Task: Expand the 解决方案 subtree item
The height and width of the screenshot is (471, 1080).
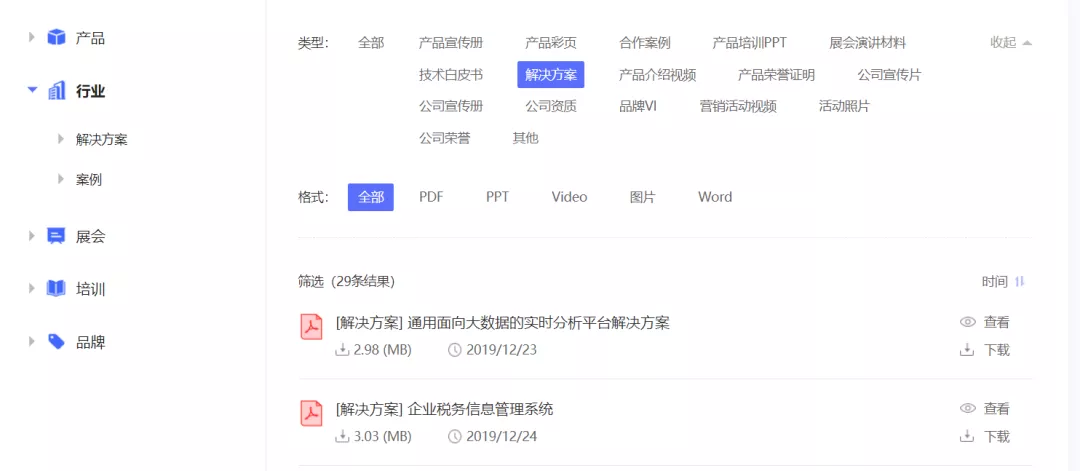Action: 61,139
